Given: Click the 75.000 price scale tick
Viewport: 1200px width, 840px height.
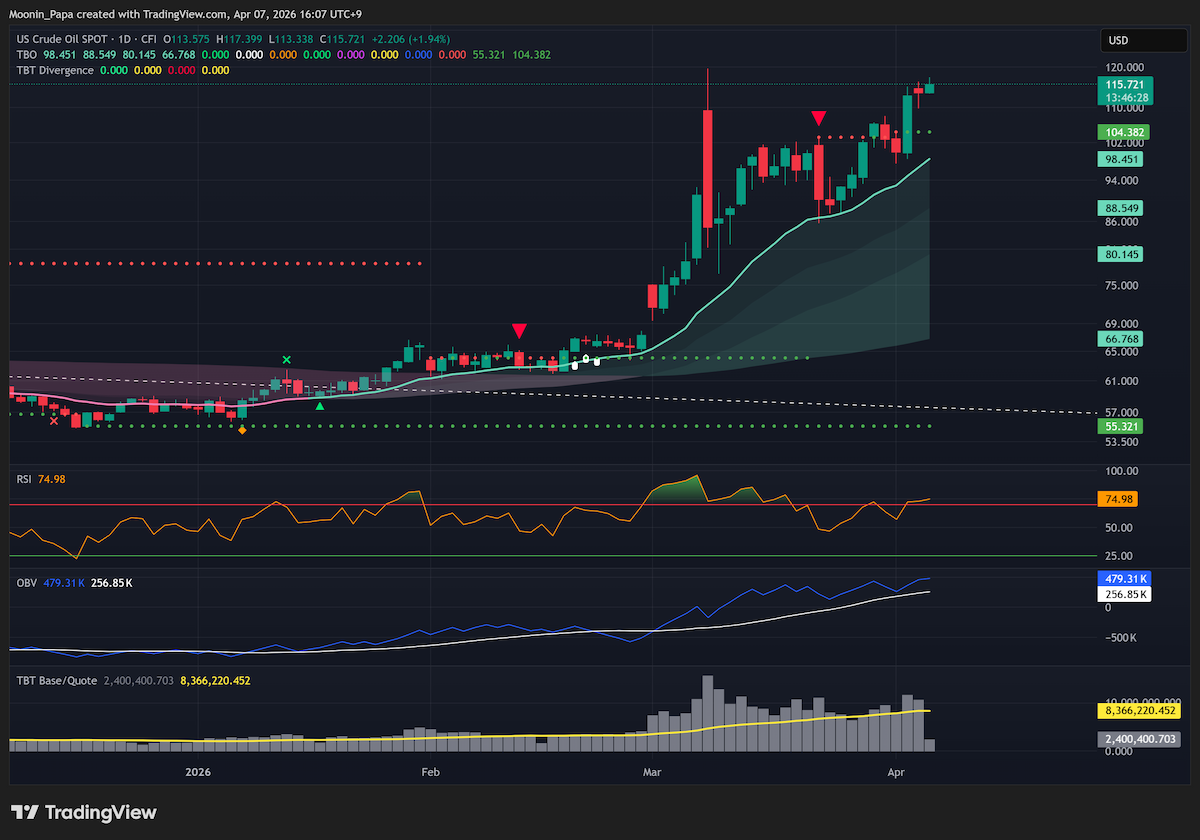Looking at the screenshot, I should pos(1121,285).
